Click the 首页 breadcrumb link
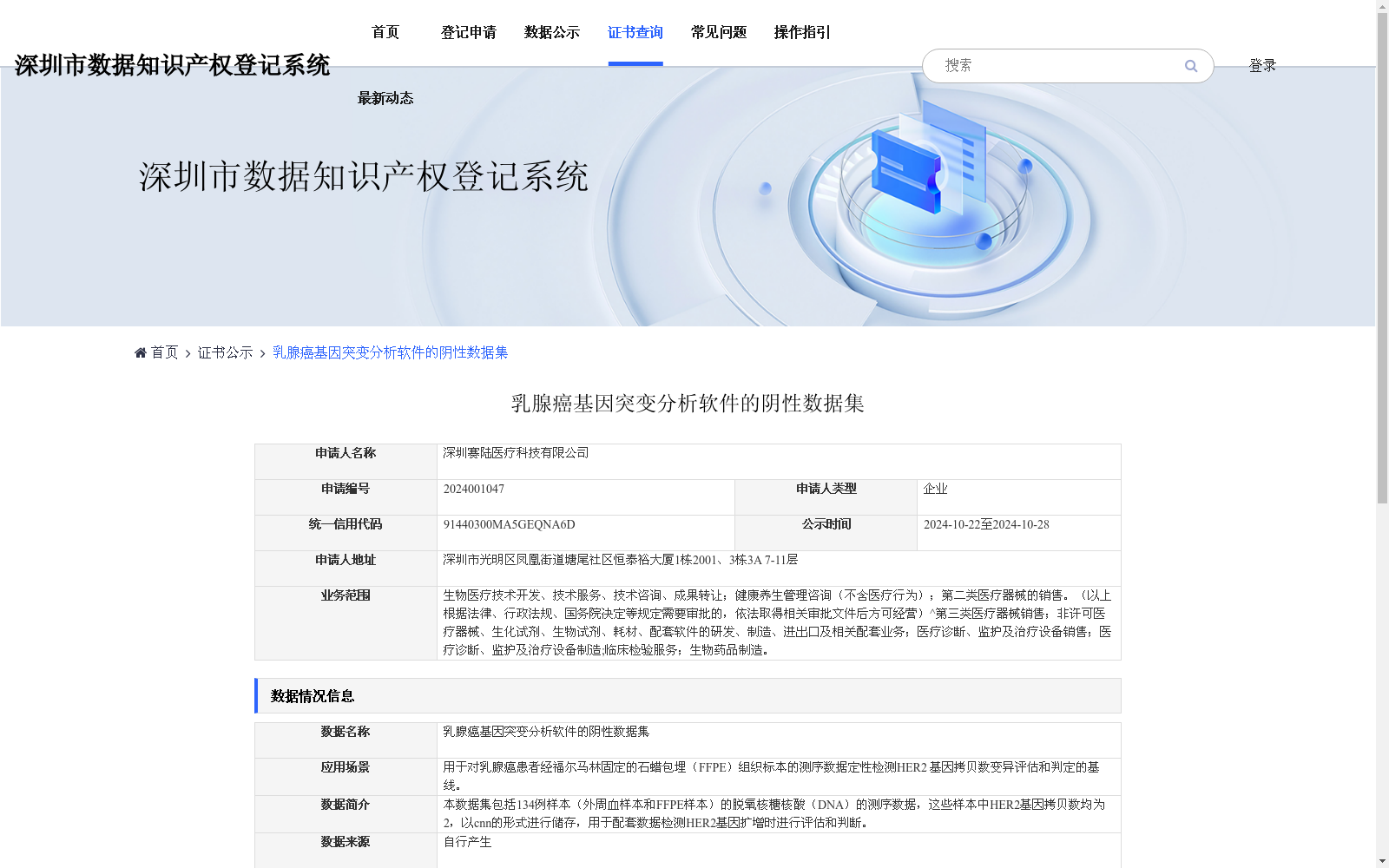The width and height of the screenshot is (1389, 868). (x=164, y=352)
